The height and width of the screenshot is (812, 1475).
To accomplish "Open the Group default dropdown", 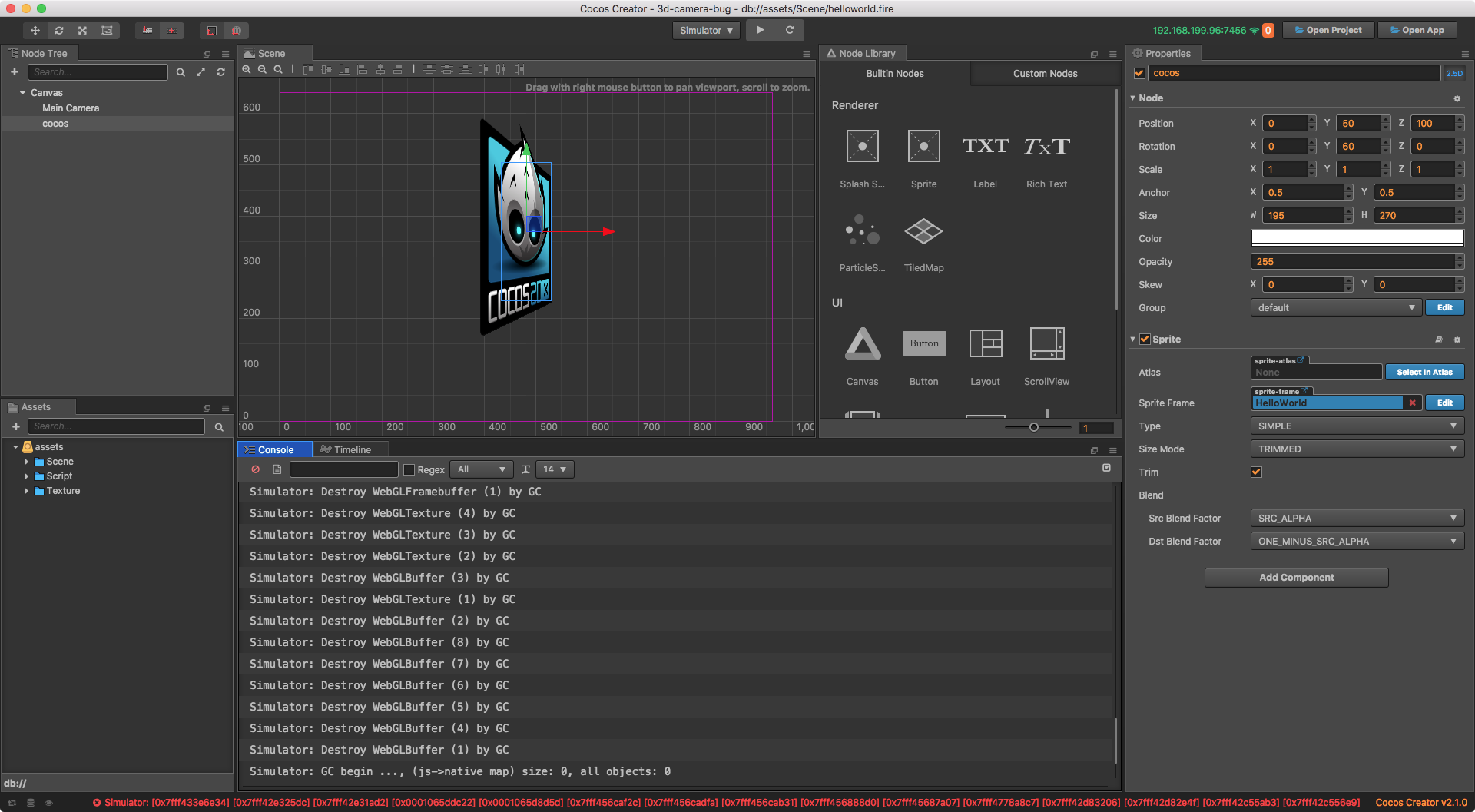I will tap(1336, 307).
